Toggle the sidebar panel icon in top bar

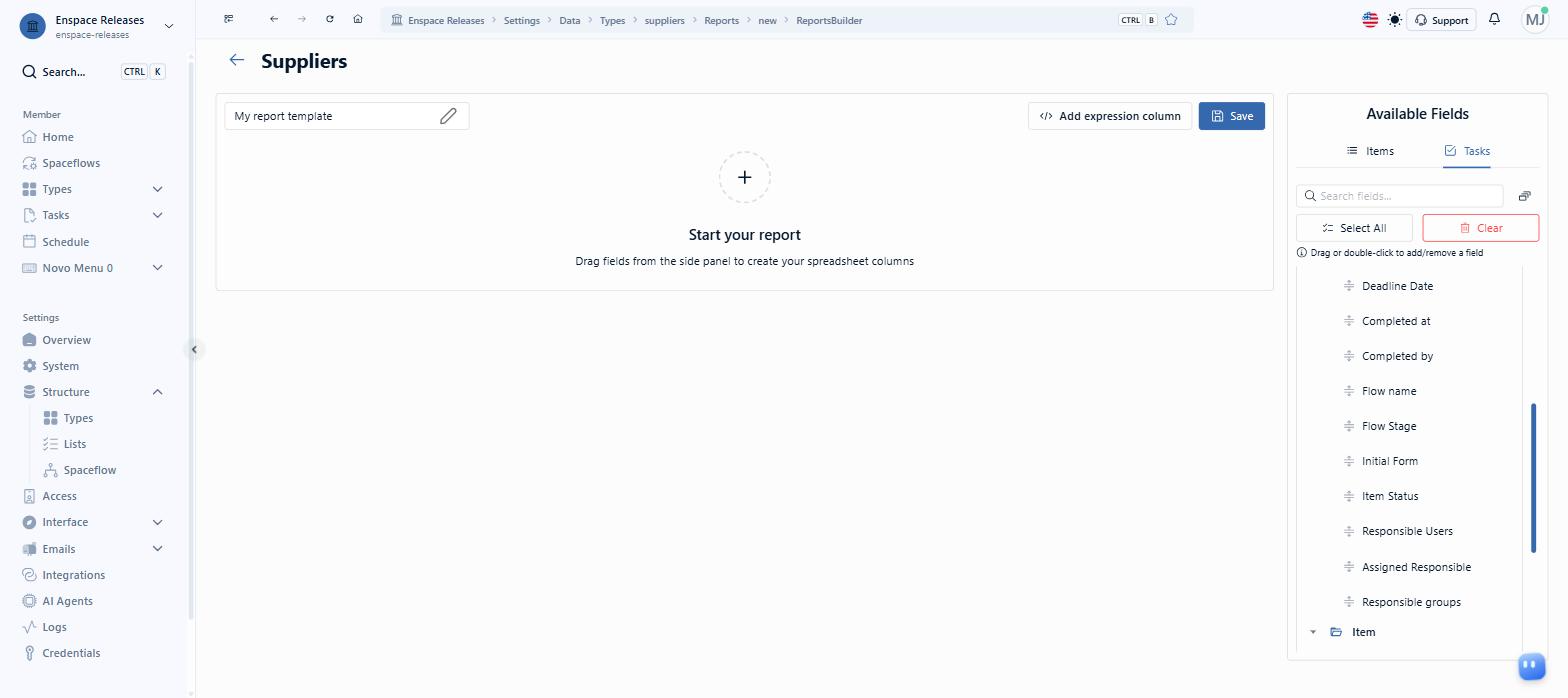229,19
